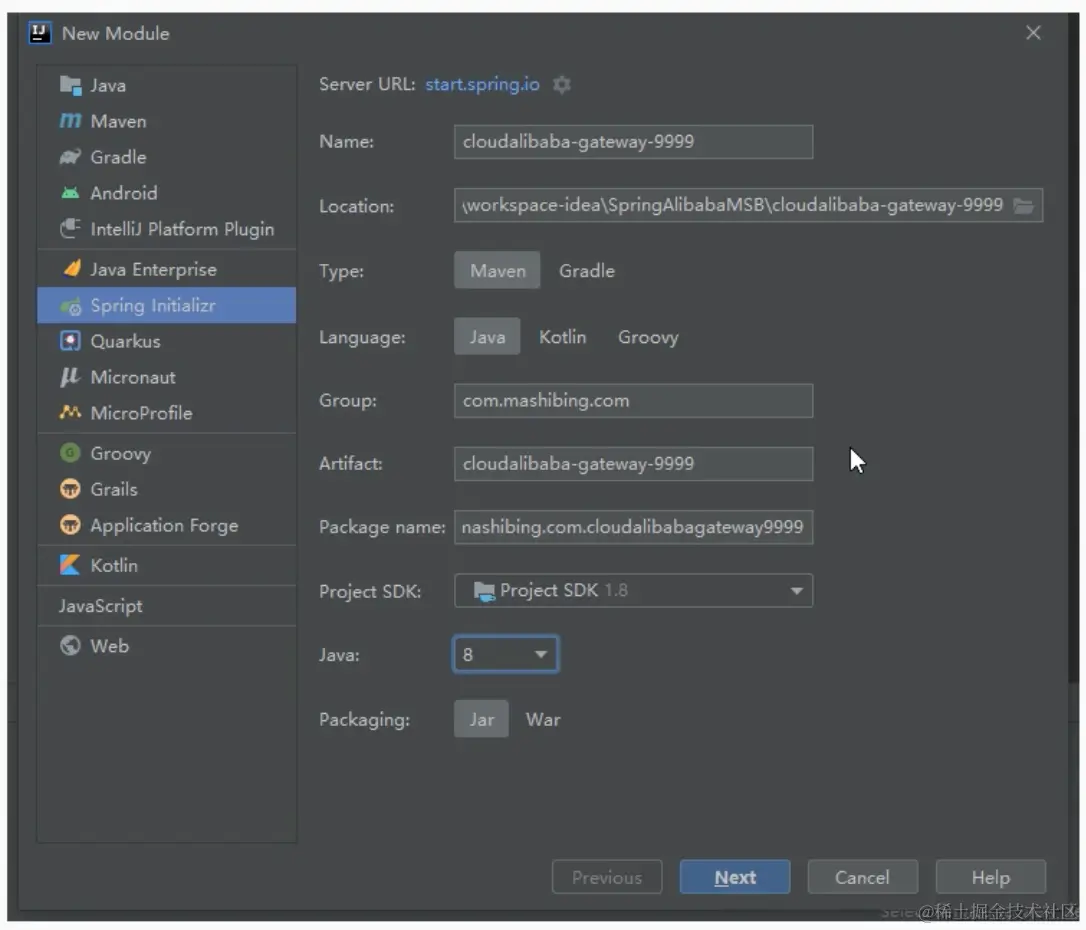Click into the Group field

pos(633,401)
